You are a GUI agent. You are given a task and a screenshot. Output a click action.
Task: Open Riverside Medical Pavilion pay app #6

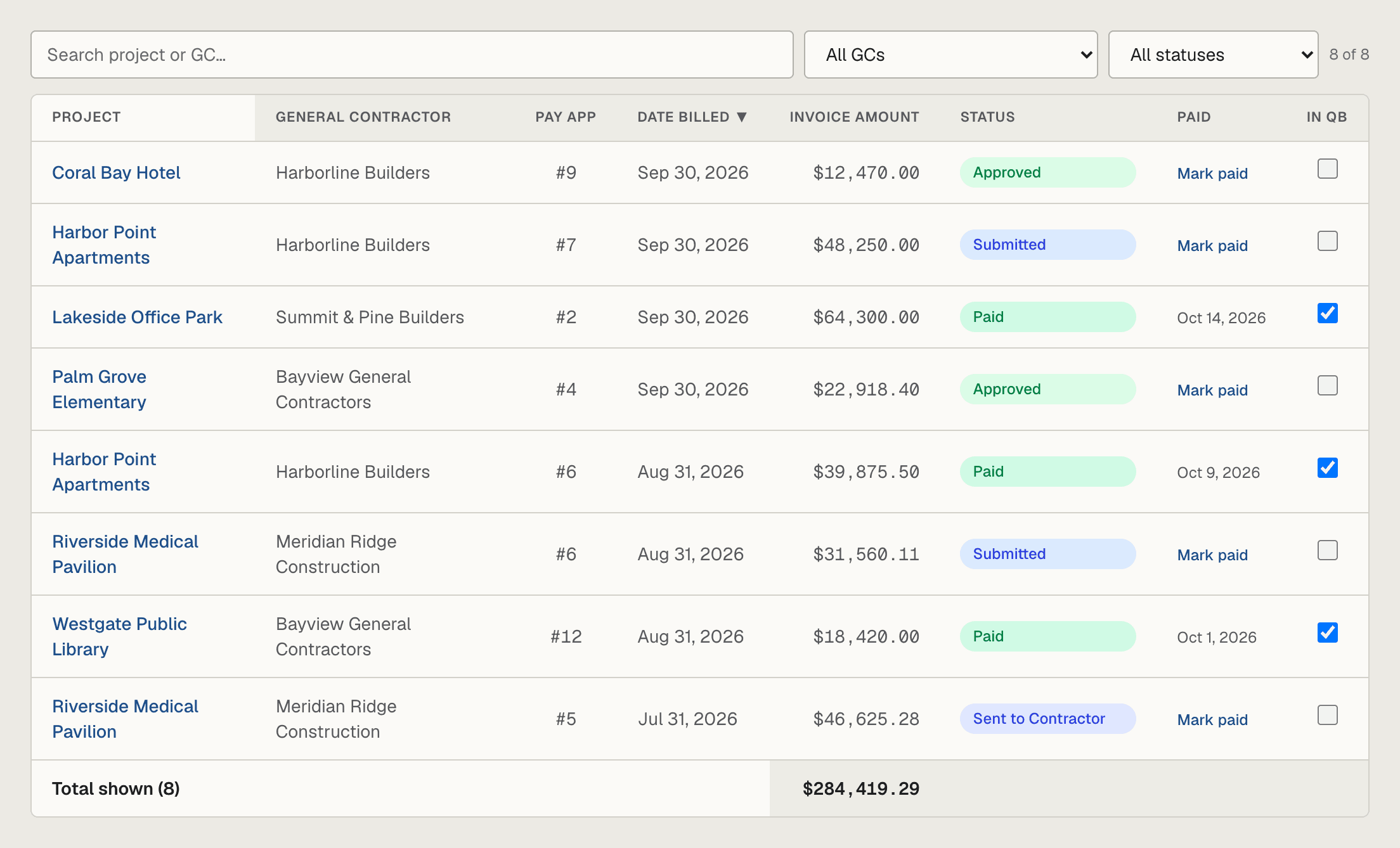(125, 554)
